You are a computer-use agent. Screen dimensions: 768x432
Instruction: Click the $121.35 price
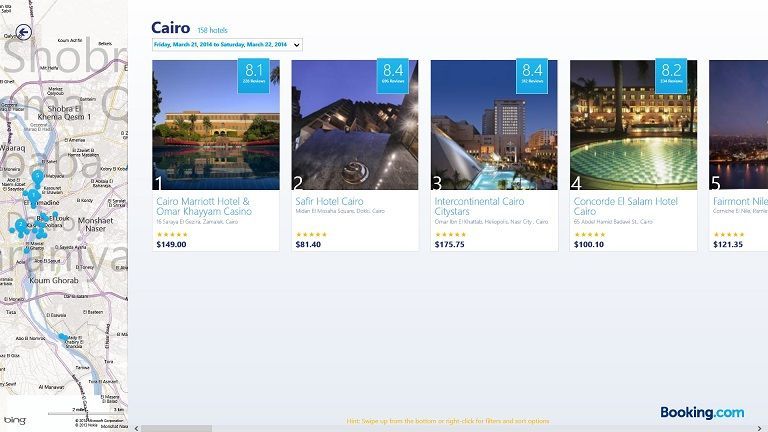click(728, 244)
